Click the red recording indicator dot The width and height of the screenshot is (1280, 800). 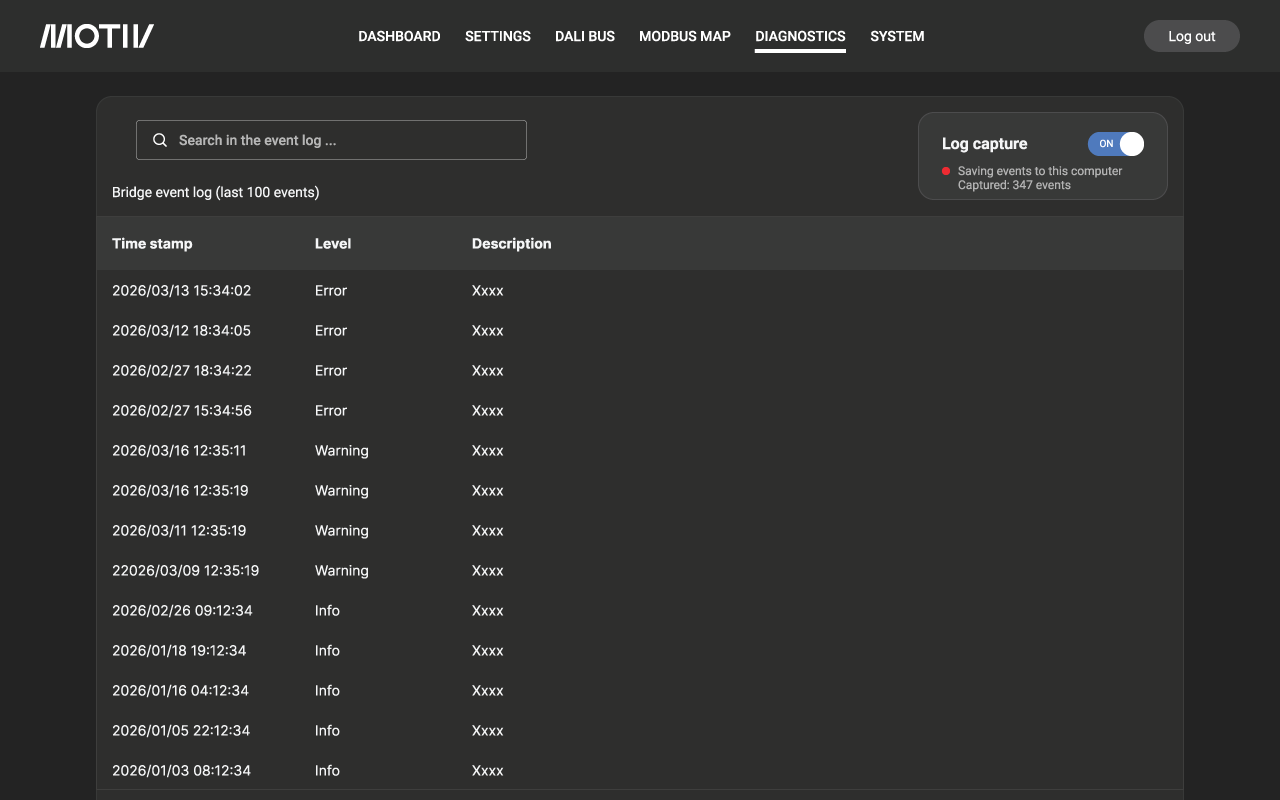pos(946,171)
